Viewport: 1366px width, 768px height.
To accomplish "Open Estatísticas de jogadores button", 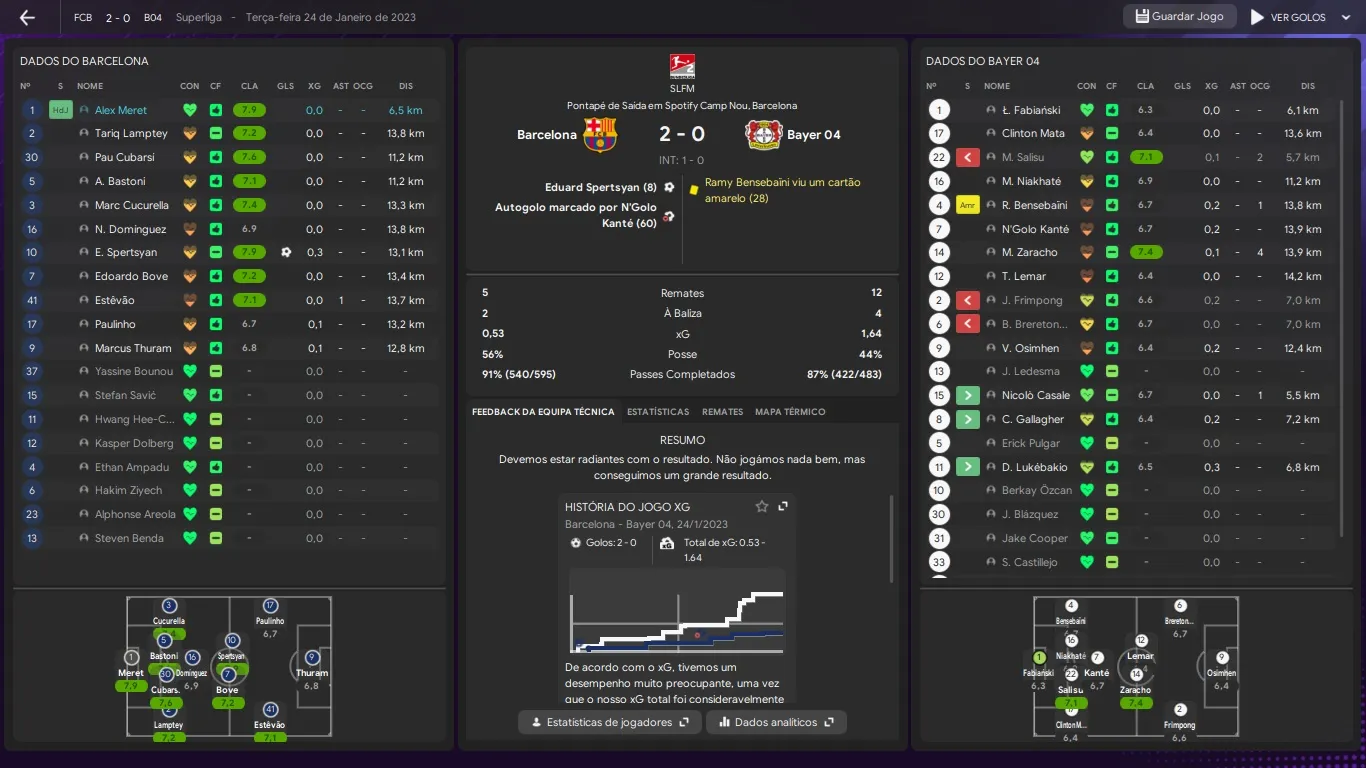I will pos(608,722).
